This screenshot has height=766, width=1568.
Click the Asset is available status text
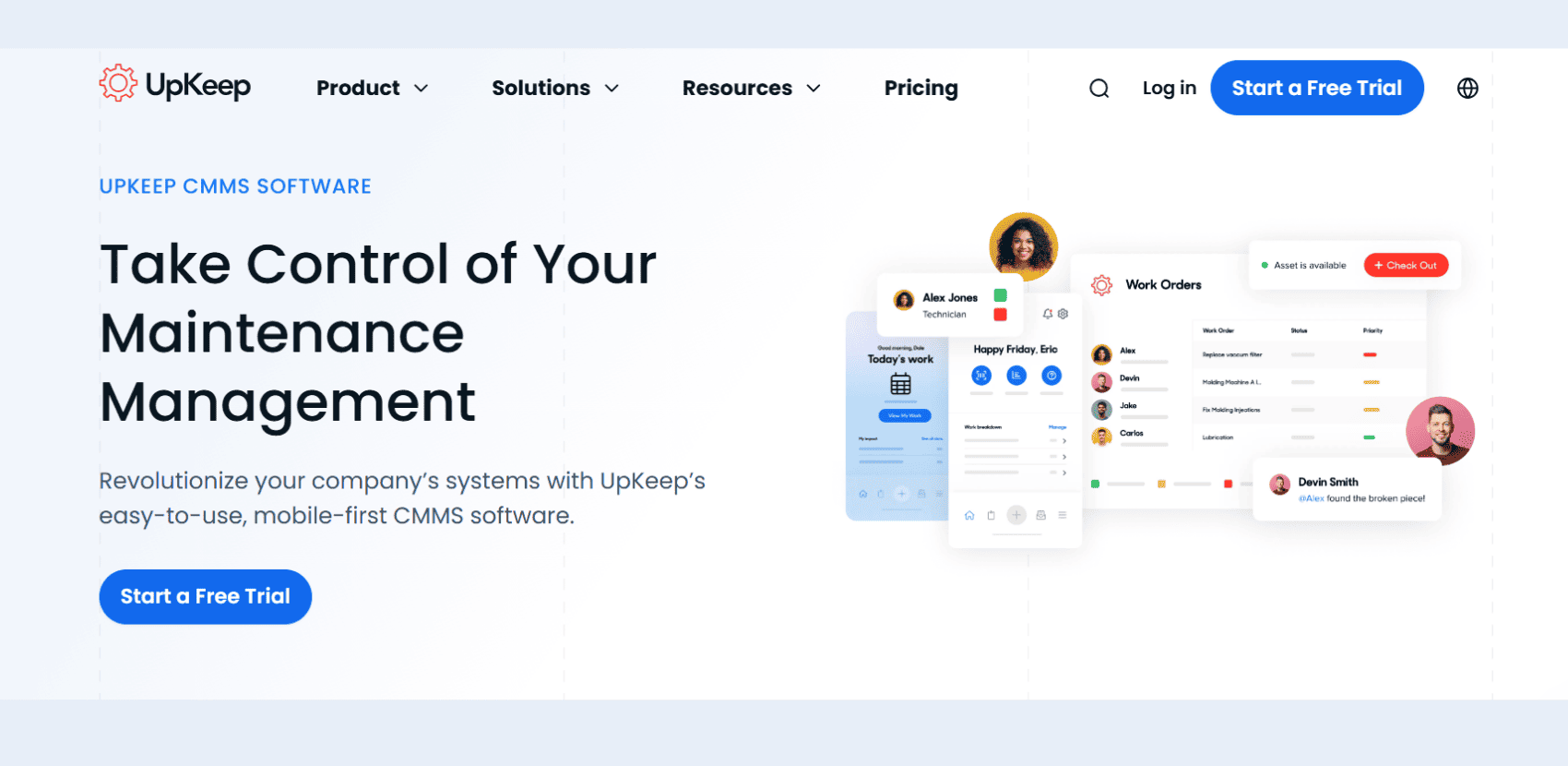tap(1310, 266)
